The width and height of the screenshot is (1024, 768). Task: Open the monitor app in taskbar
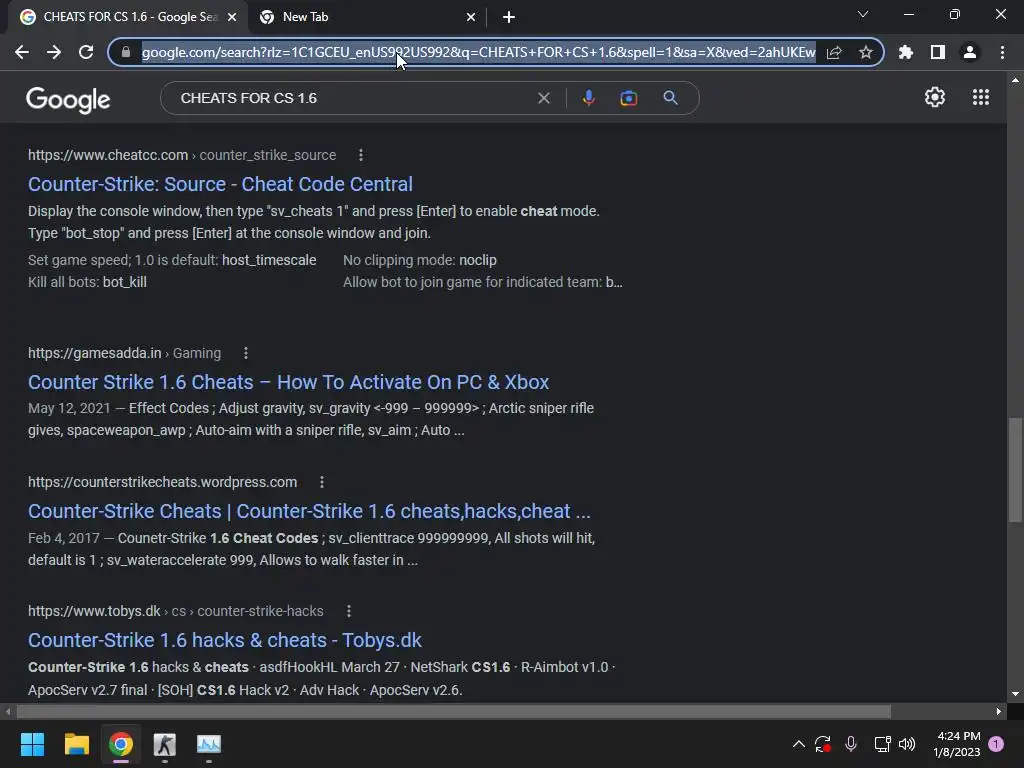tap(209, 744)
